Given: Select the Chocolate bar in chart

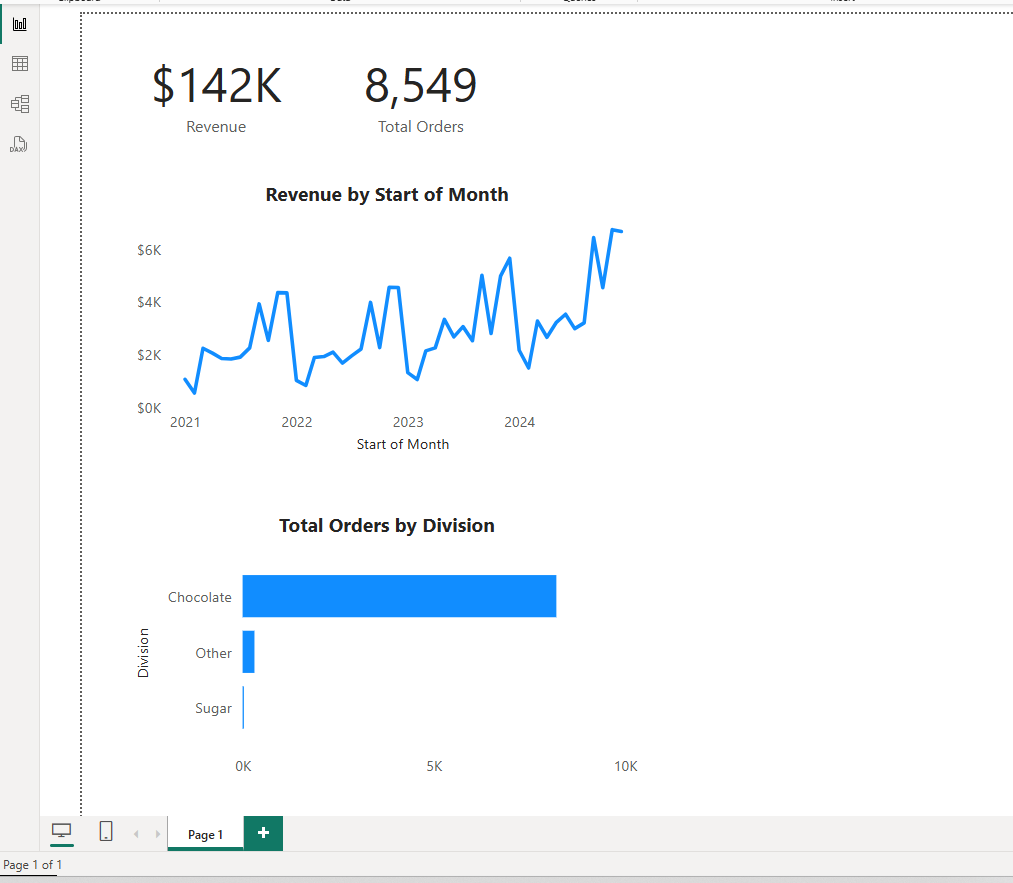Looking at the screenshot, I should 399,596.
